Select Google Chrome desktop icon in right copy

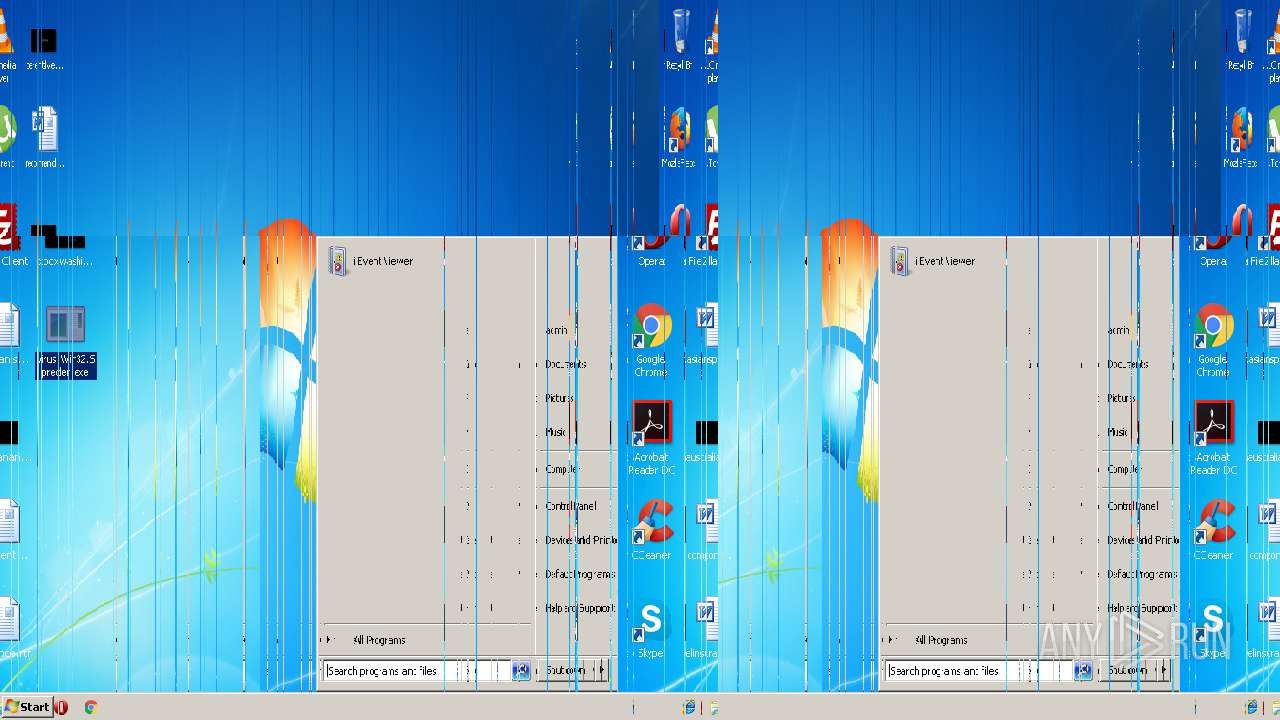1213,340
